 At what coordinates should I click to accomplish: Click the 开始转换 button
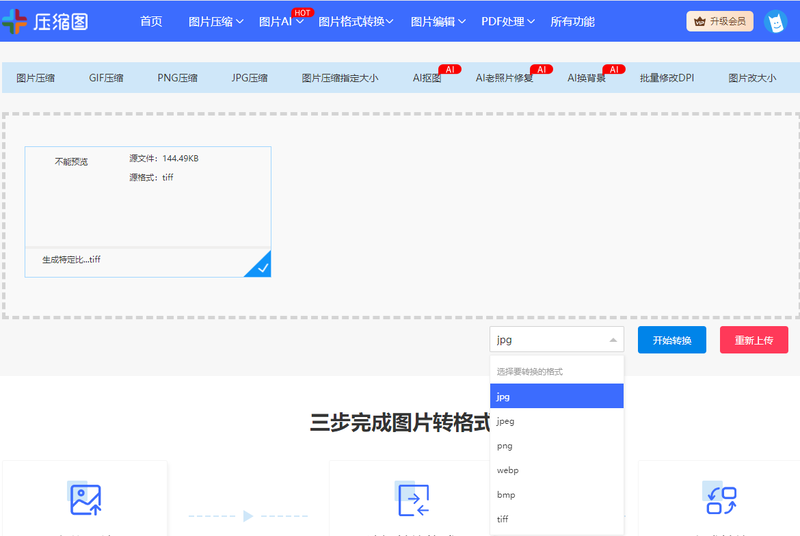(x=672, y=340)
